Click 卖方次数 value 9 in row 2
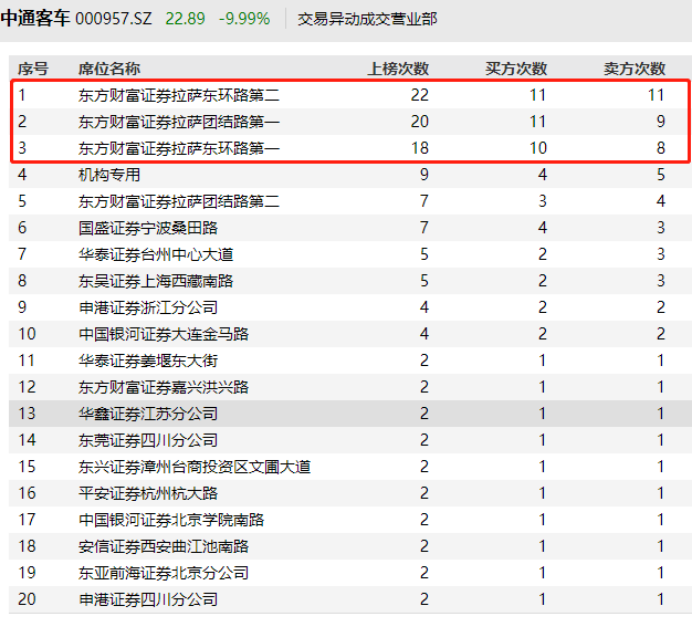 coord(661,122)
